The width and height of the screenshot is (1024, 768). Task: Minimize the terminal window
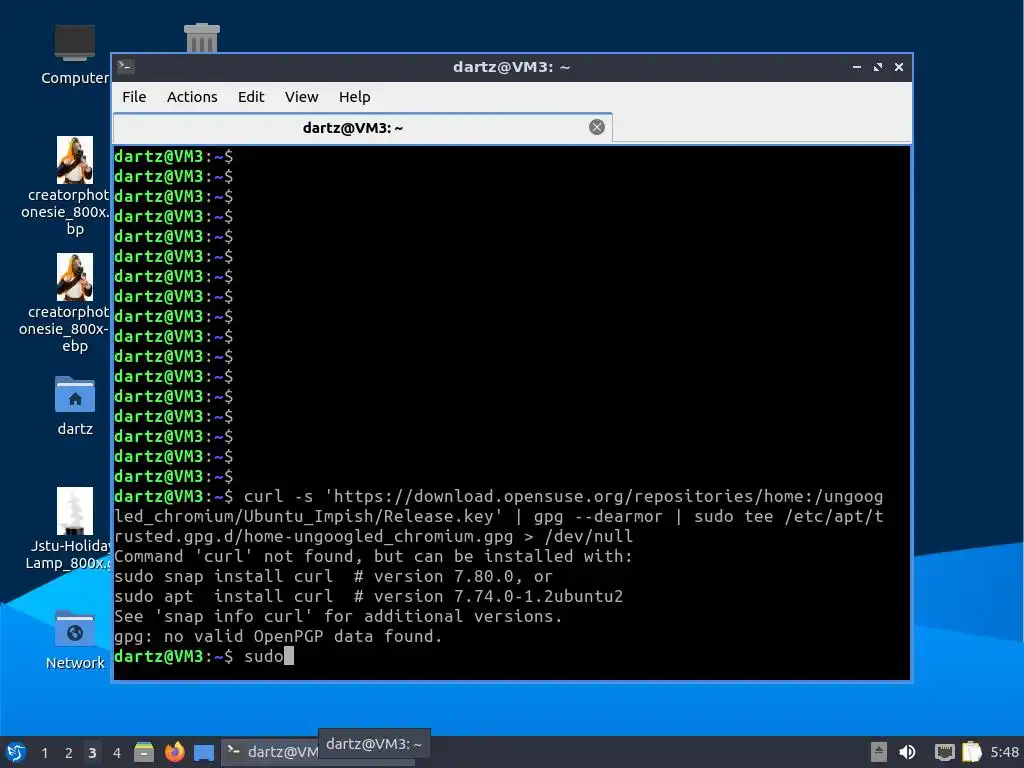click(857, 67)
